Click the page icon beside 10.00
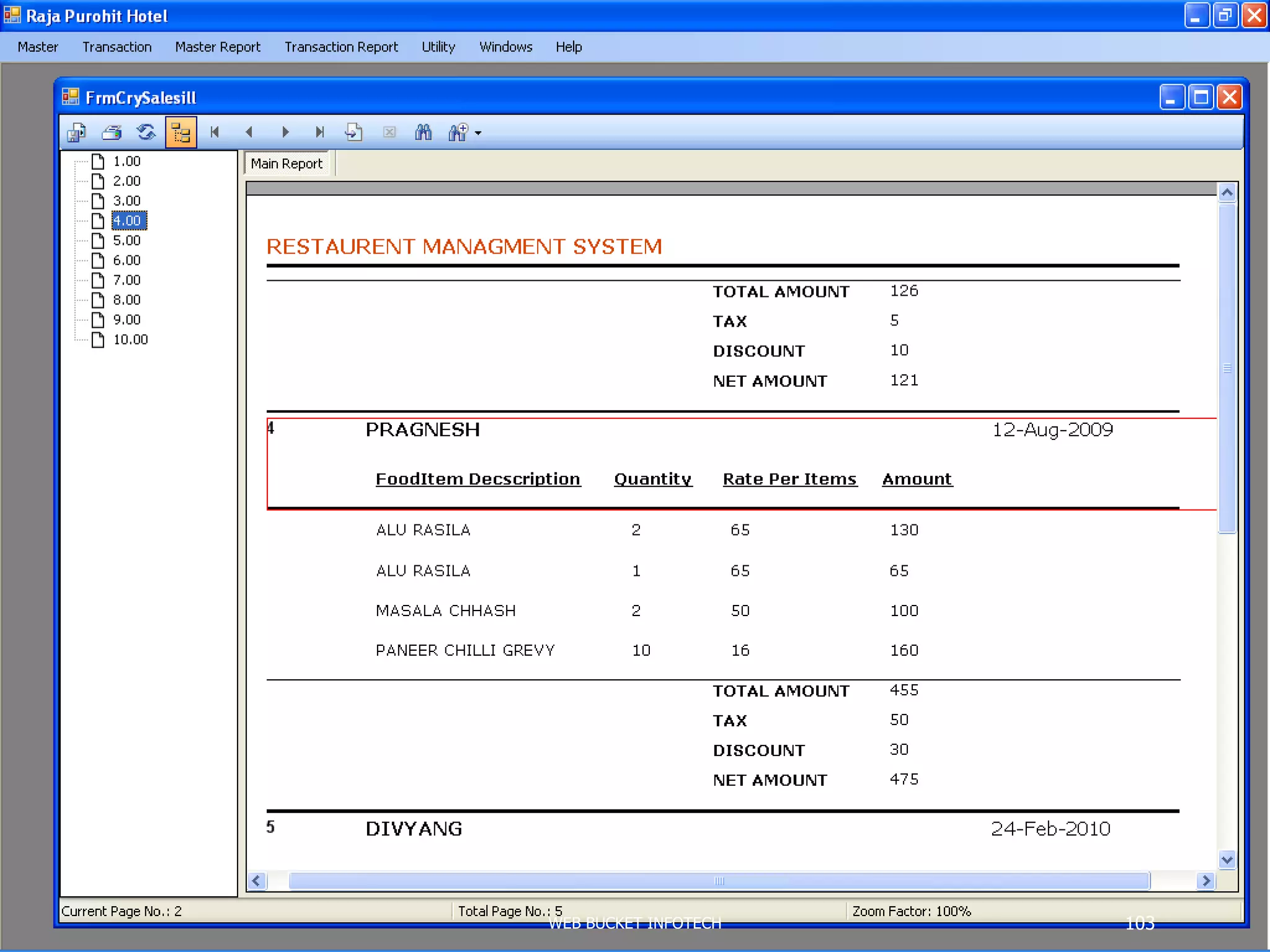The height and width of the screenshot is (952, 1270). pos(98,340)
